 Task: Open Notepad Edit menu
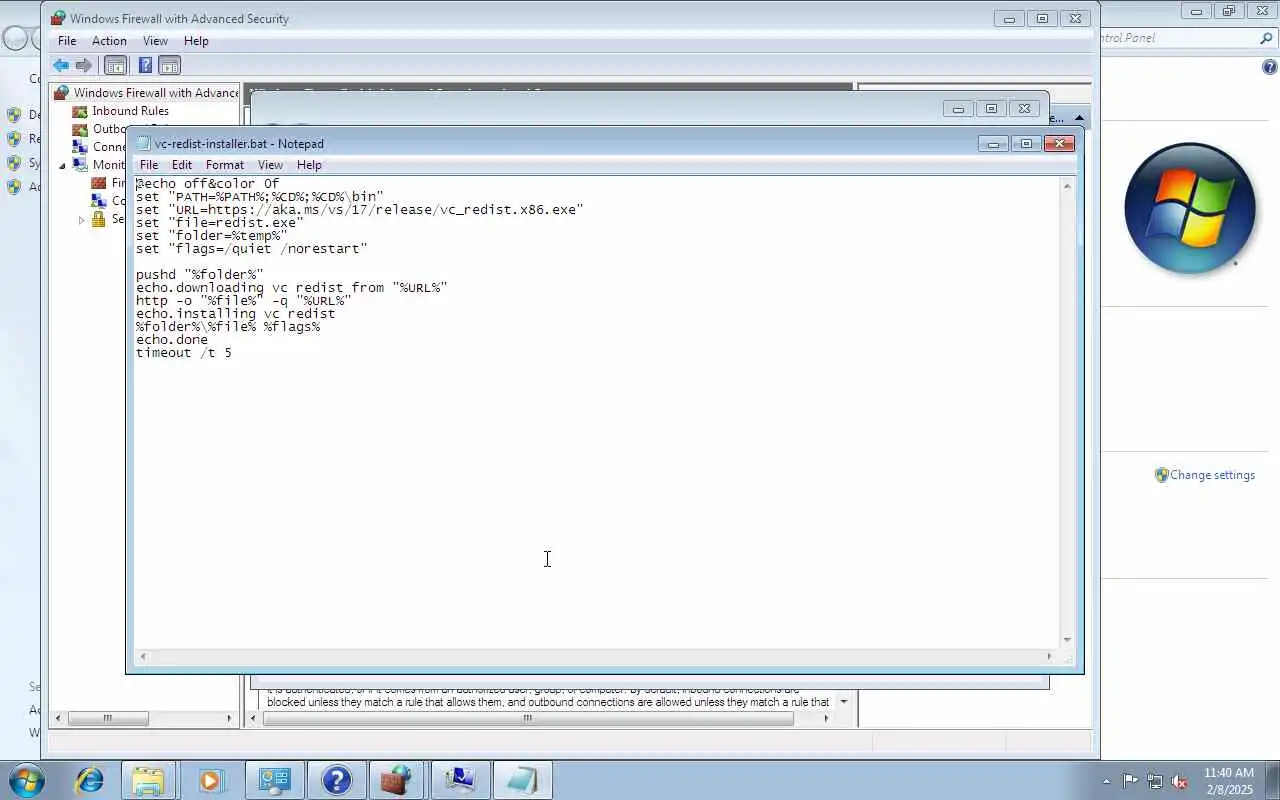click(182, 165)
